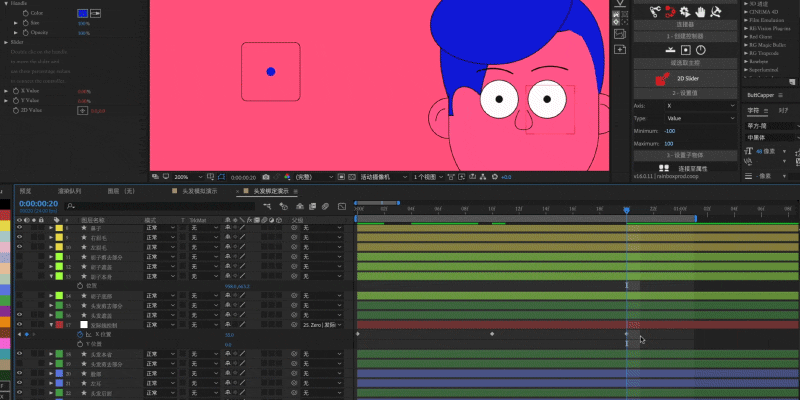Click the 1 - 创建控制器 button

tap(685, 37)
